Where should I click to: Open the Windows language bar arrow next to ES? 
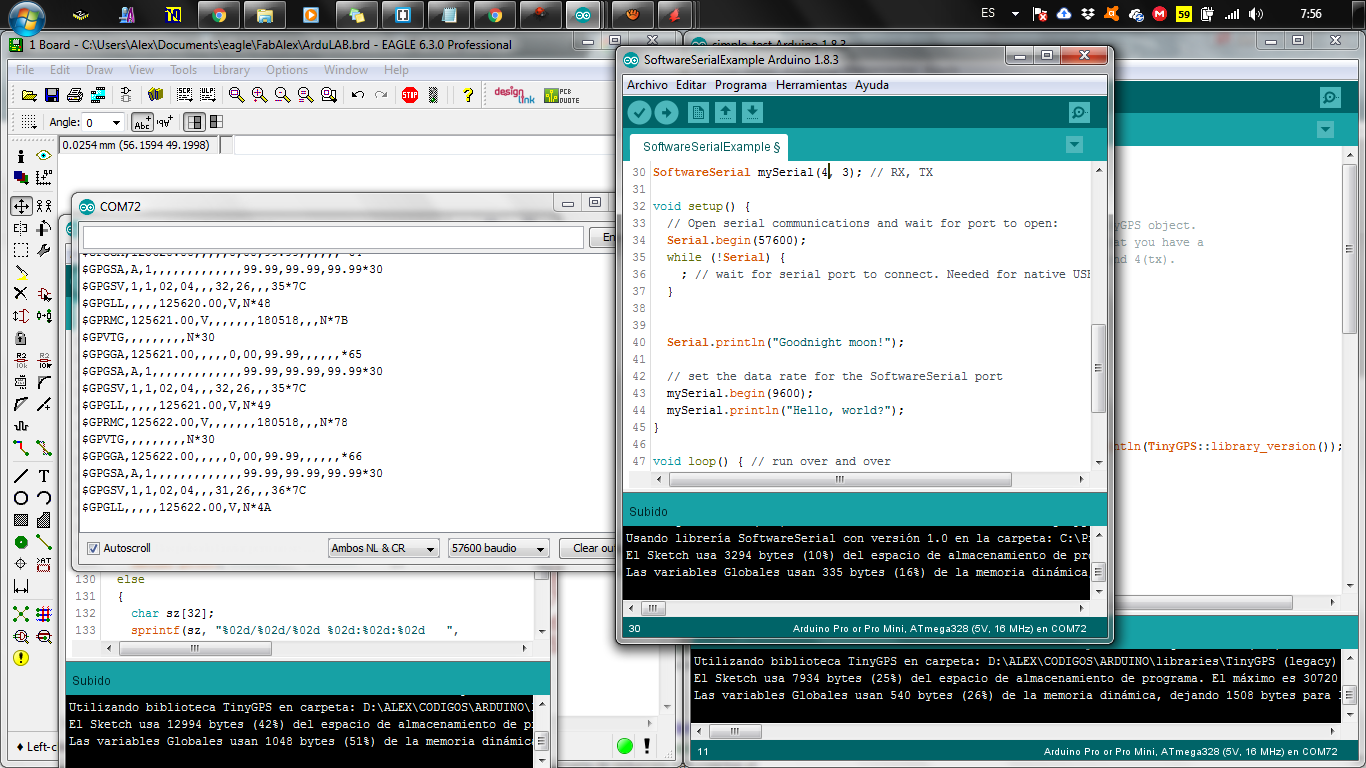1016,14
